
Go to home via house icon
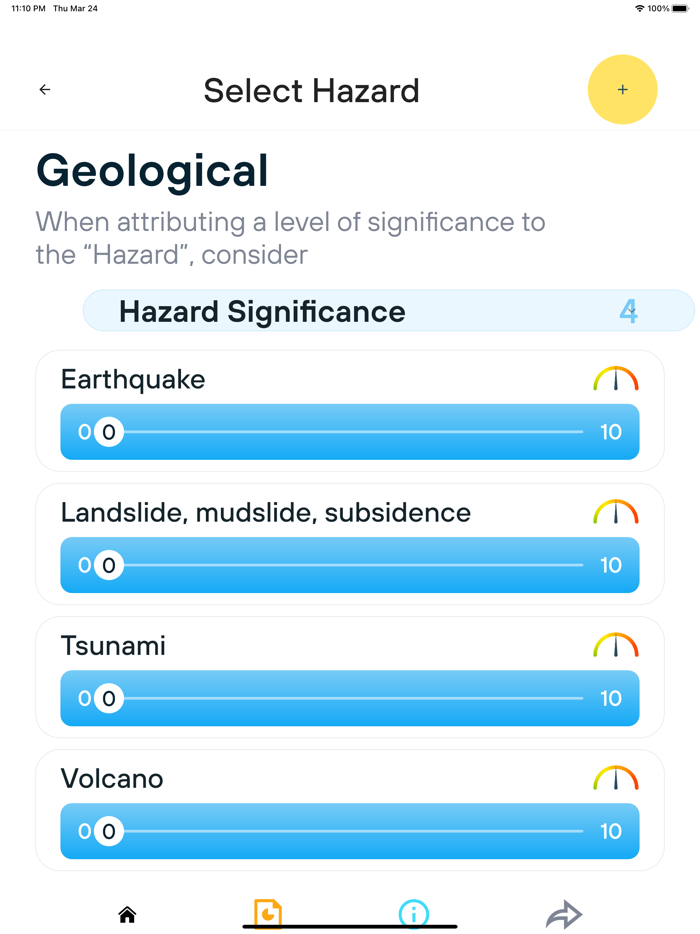[x=127, y=914]
